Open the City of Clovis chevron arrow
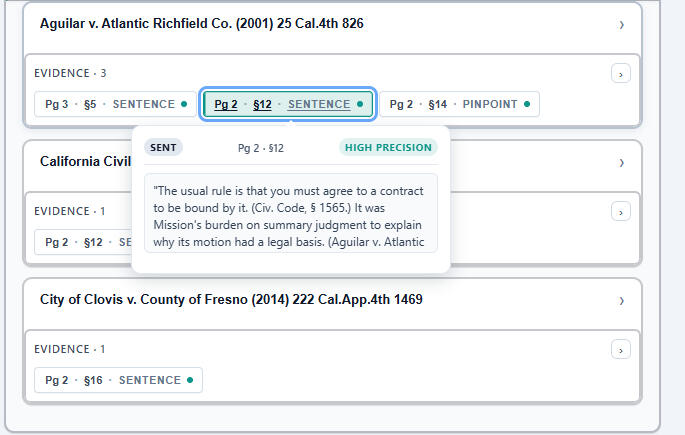Image resolution: width=685 pixels, height=435 pixels. coord(621,300)
